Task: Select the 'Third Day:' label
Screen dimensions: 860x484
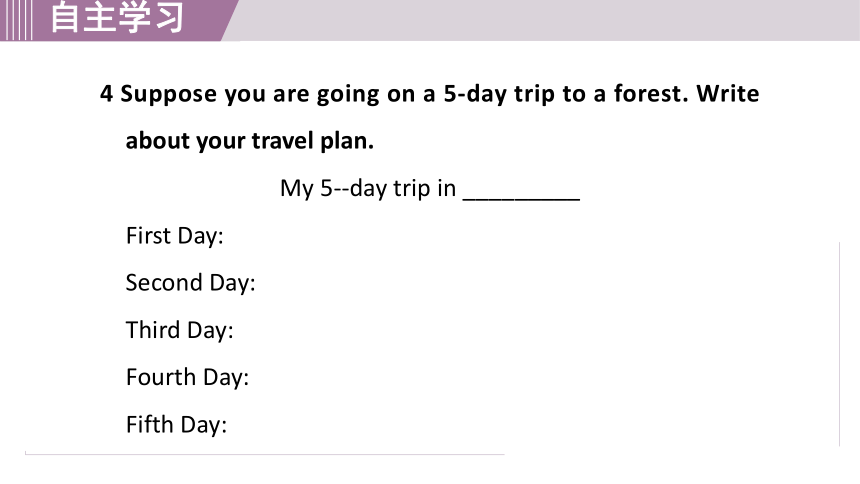Action: [179, 330]
